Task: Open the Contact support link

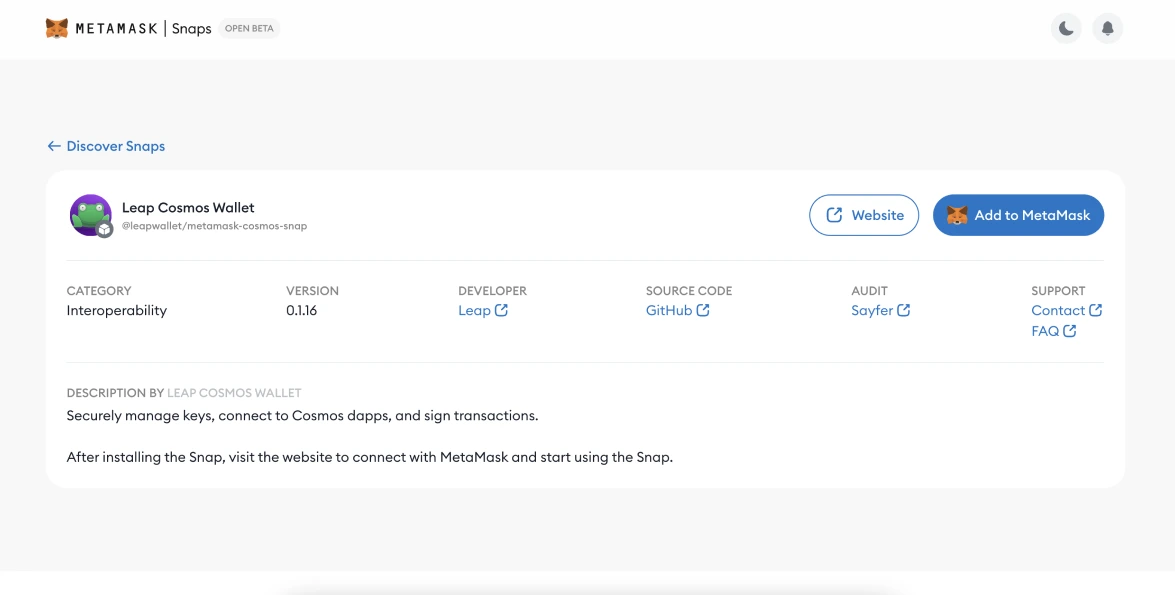Action: [x=1066, y=310]
